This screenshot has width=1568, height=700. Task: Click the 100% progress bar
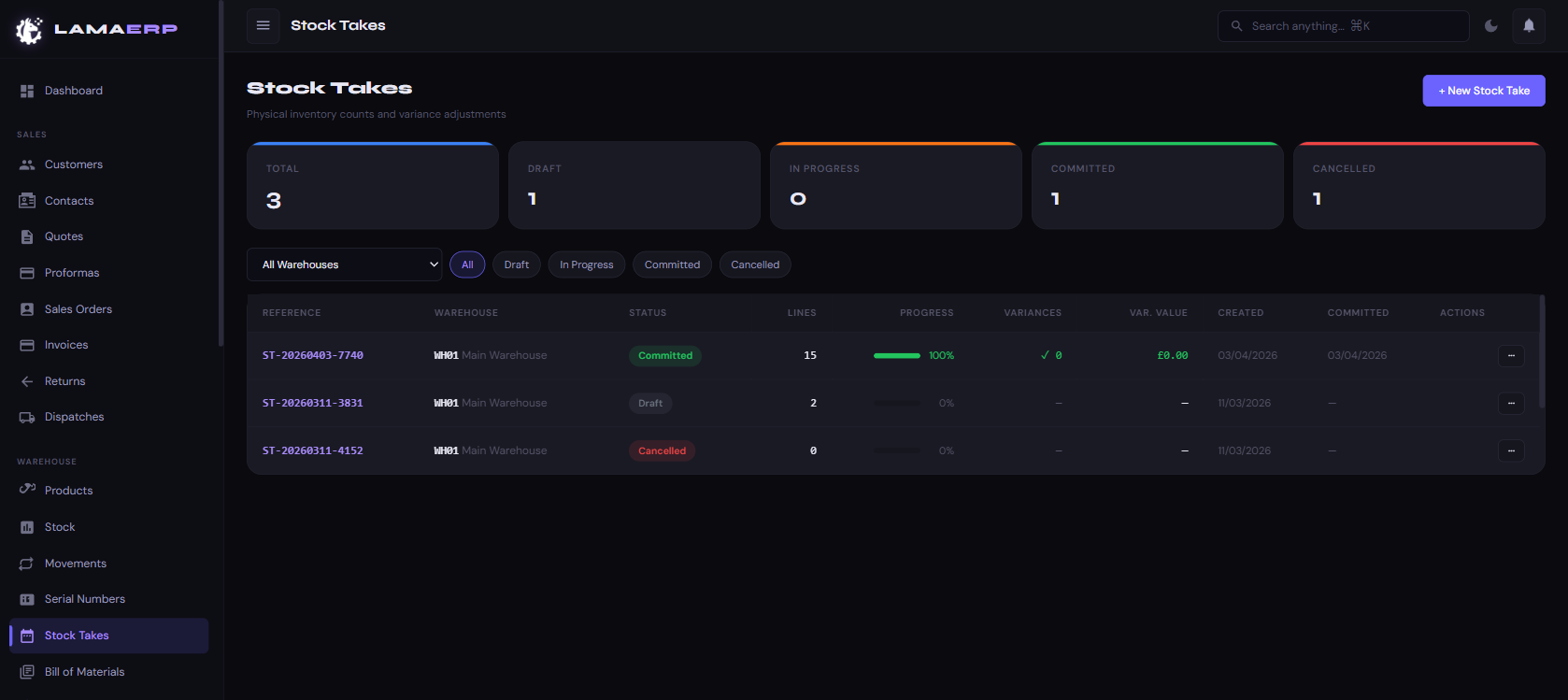(896, 356)
